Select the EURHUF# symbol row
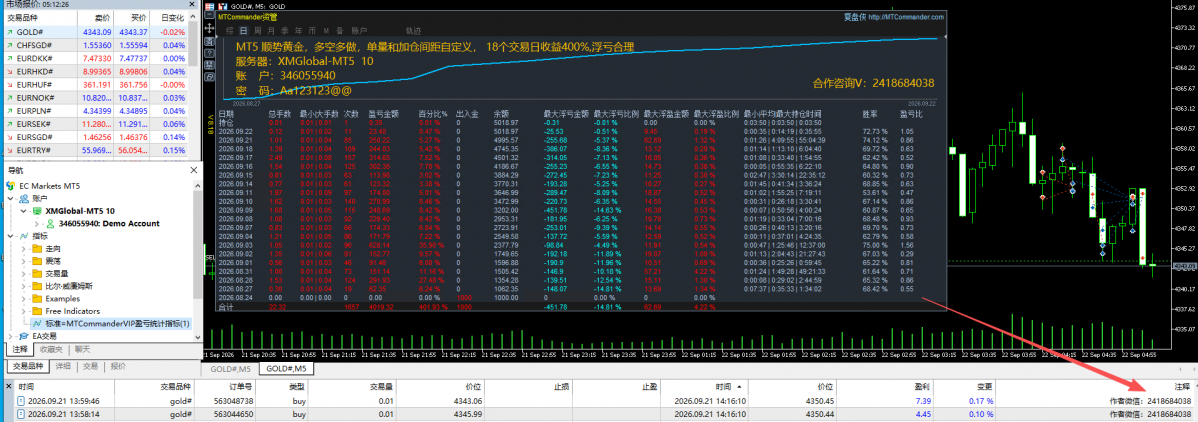The width and height of the screenshot is (1198, 422). point(96,83)
